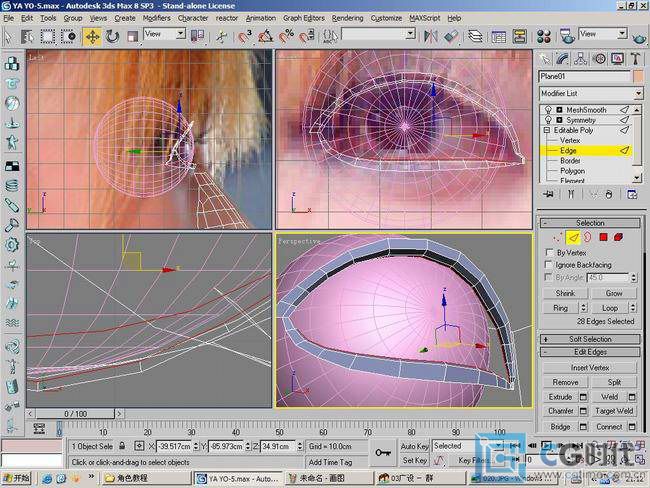Toggle Symmetry modifier lightbulb
The height and width of the screenshot is (488, 650).
click(x=548, y=120)
